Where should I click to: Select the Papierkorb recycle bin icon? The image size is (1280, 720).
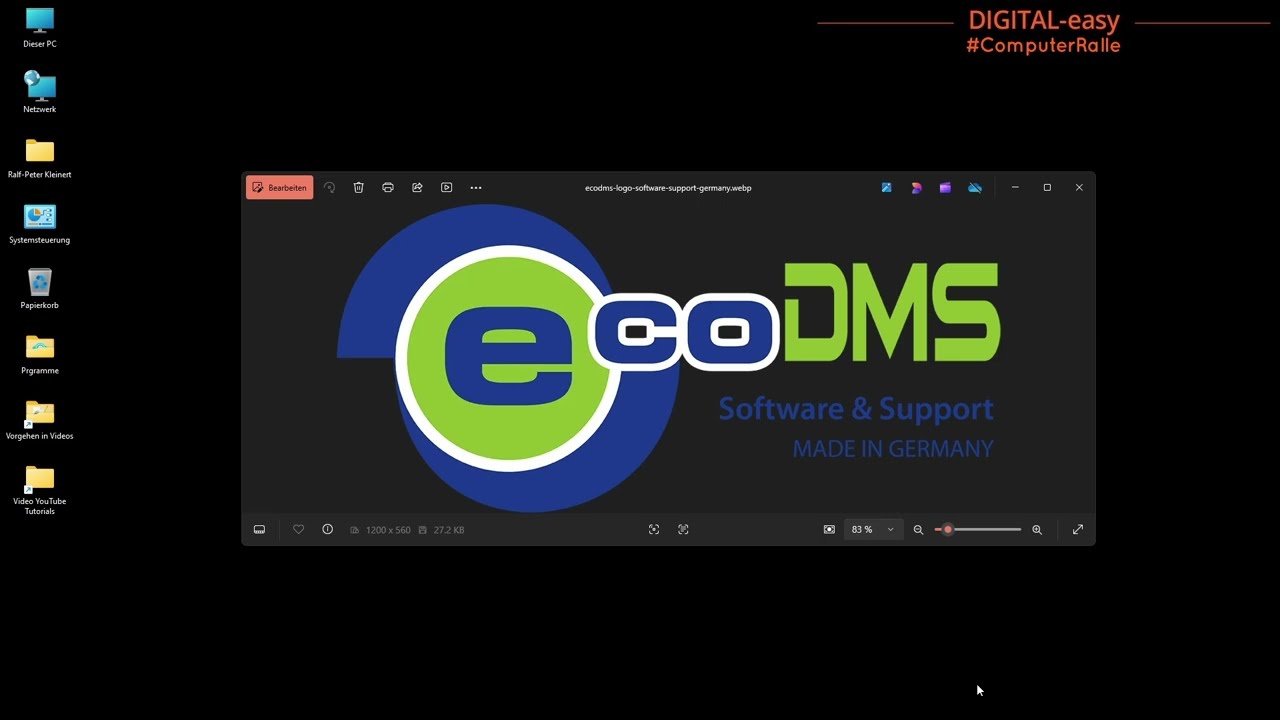[40, 289]
